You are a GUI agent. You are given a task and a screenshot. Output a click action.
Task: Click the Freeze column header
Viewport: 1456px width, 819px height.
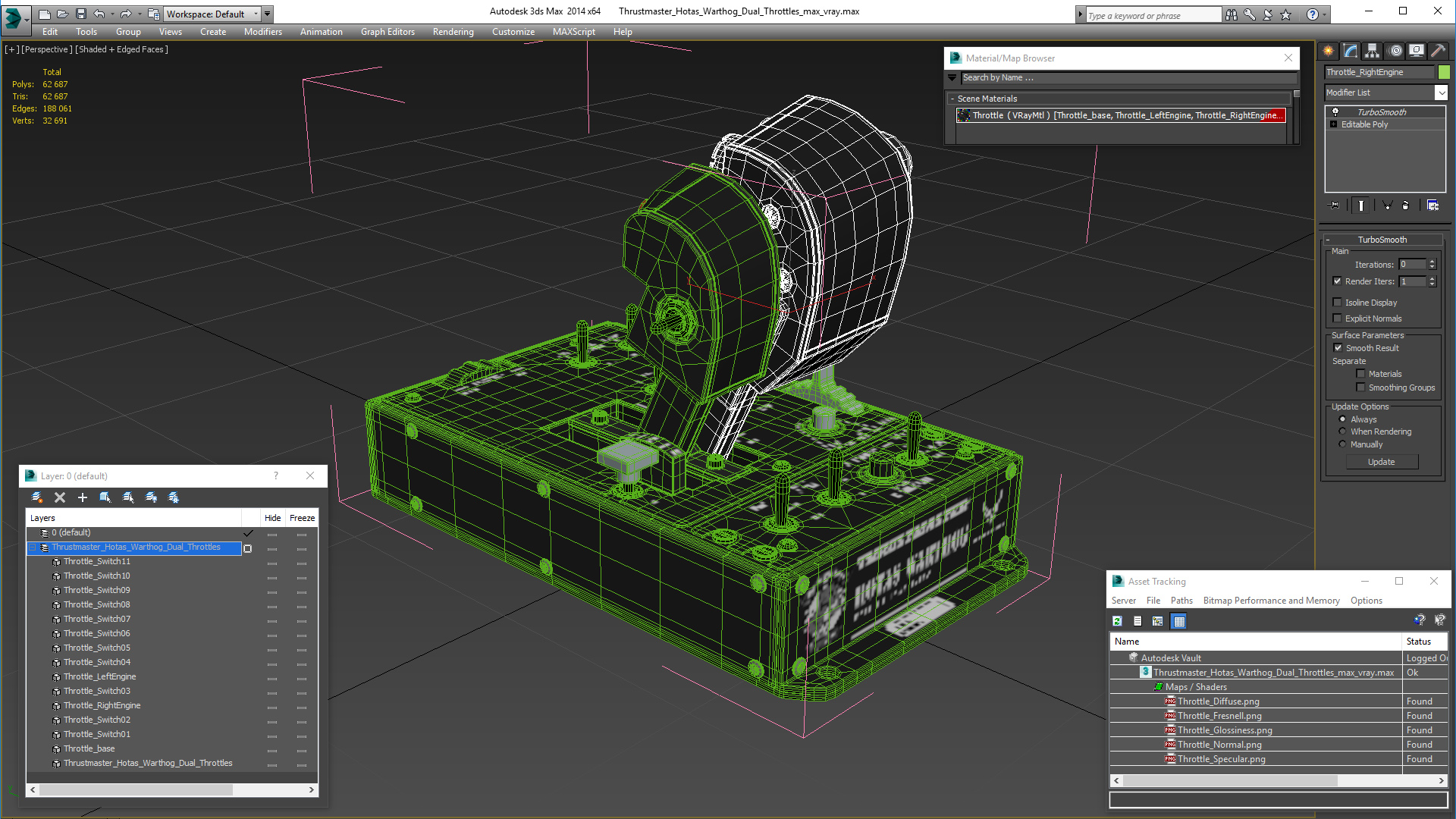coord(302,518)
